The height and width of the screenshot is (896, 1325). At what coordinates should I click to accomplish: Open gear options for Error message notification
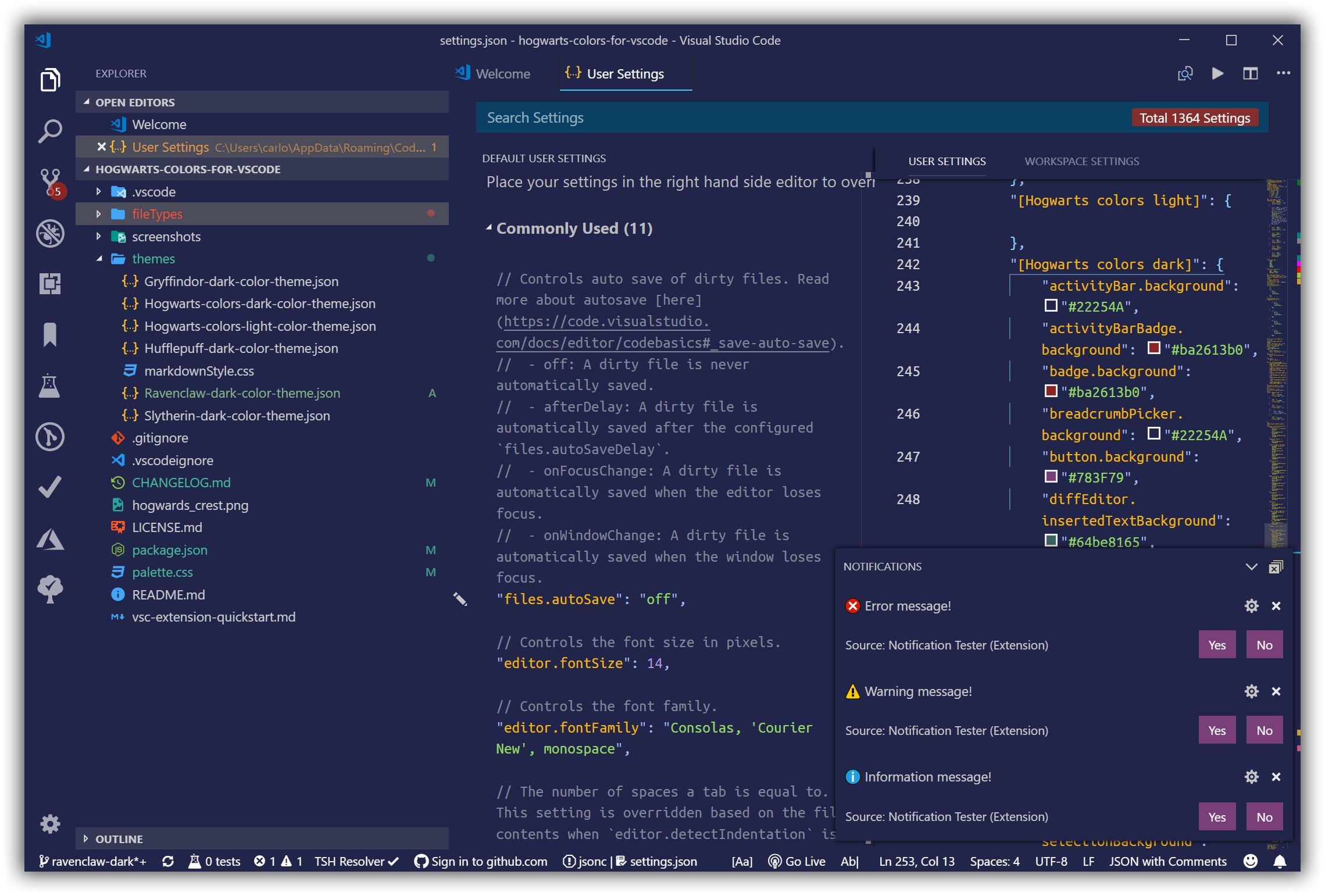point(1251,606)
